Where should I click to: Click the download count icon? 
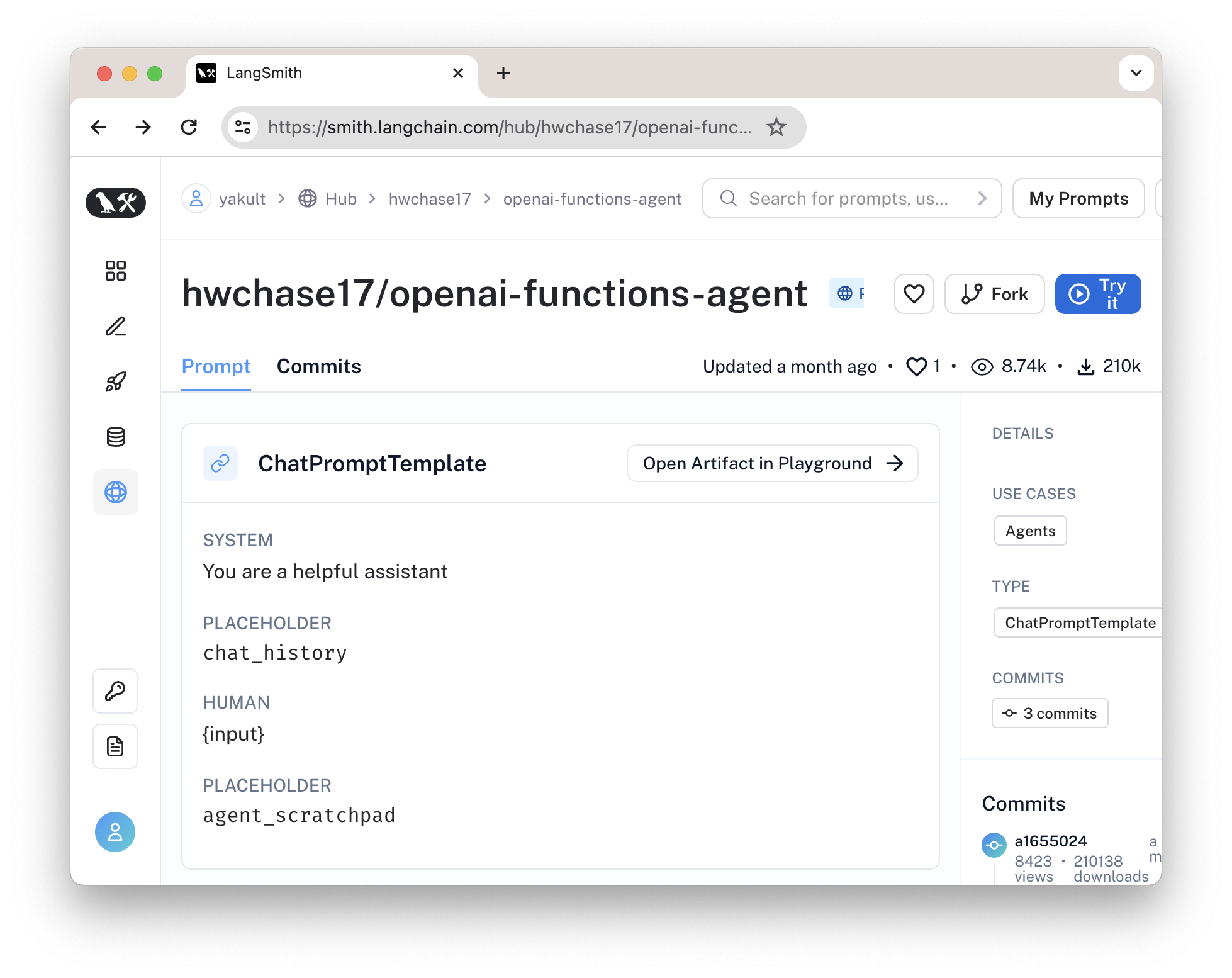pyautogui.click(x=1086, y=366)
